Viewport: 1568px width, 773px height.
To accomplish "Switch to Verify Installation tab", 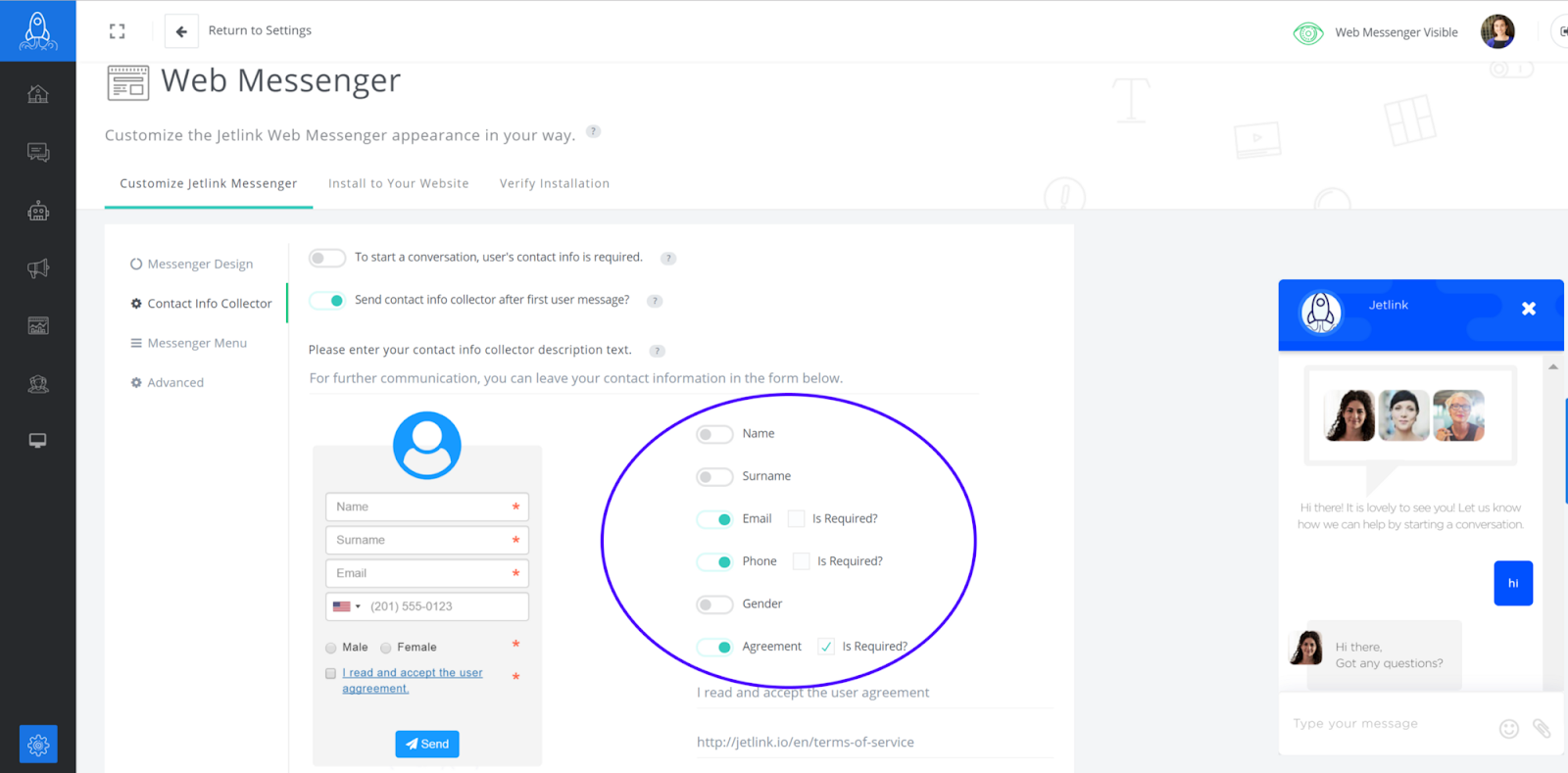I will (555, 183).
